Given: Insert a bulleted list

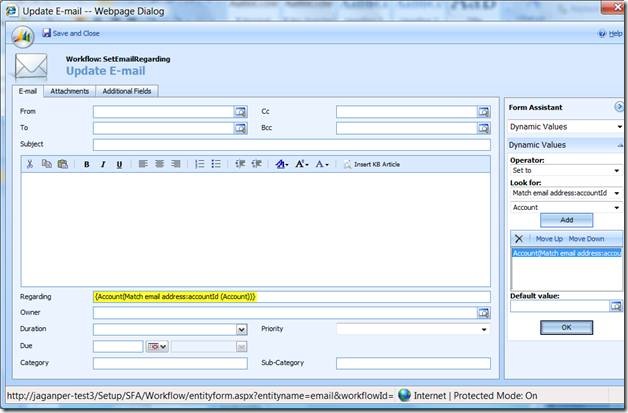Looking at the screenshot, I should pyautogui.click(x=216, y=164).
